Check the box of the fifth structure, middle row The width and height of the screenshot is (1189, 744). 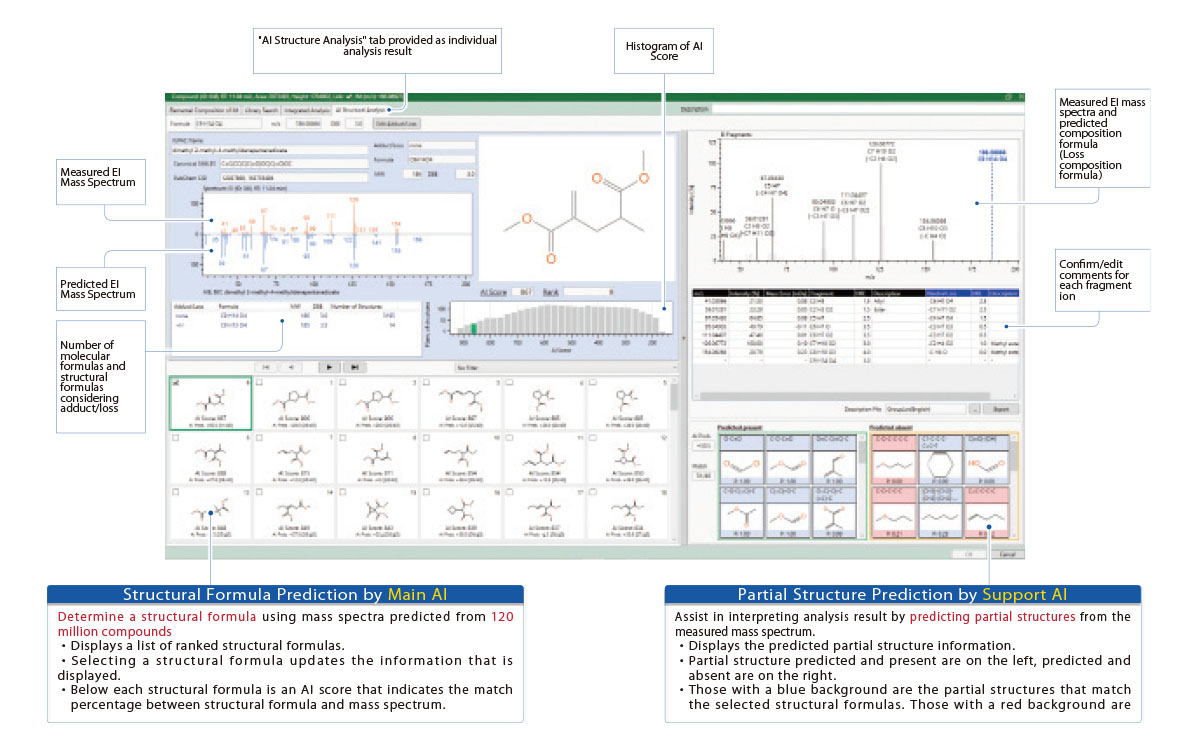point(510,438)
